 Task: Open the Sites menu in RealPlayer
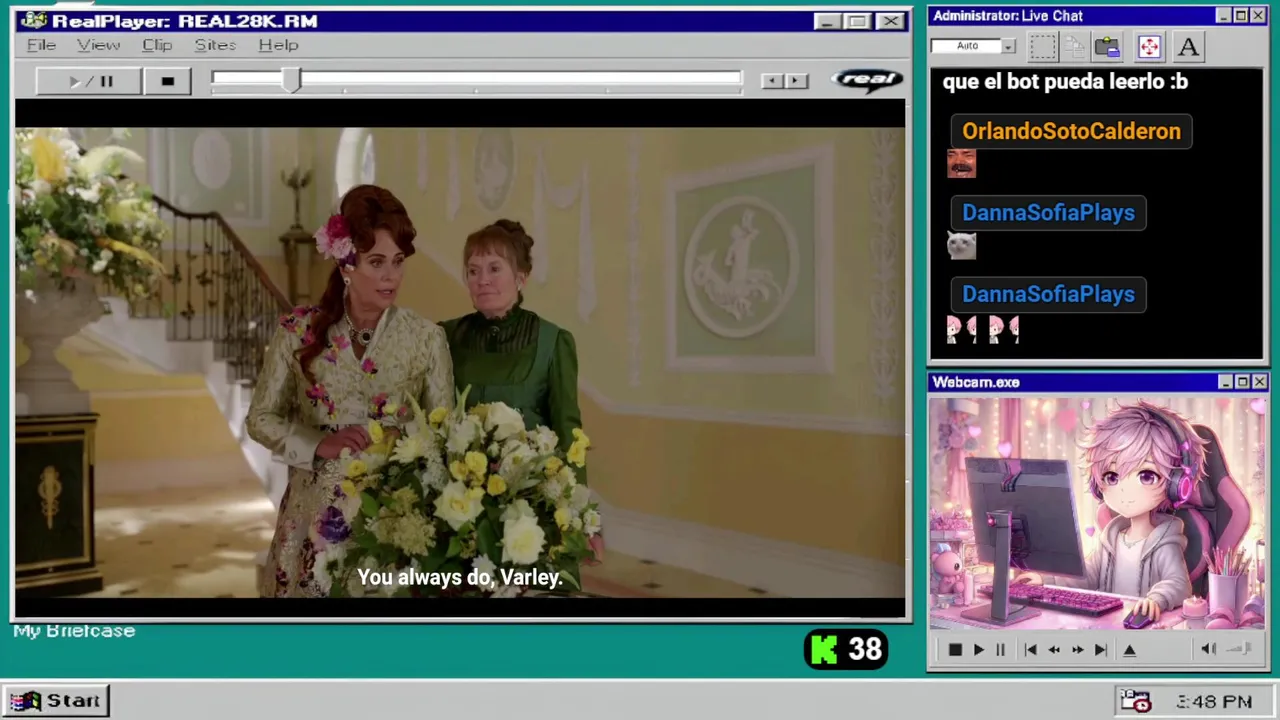(x=215, y=45)
